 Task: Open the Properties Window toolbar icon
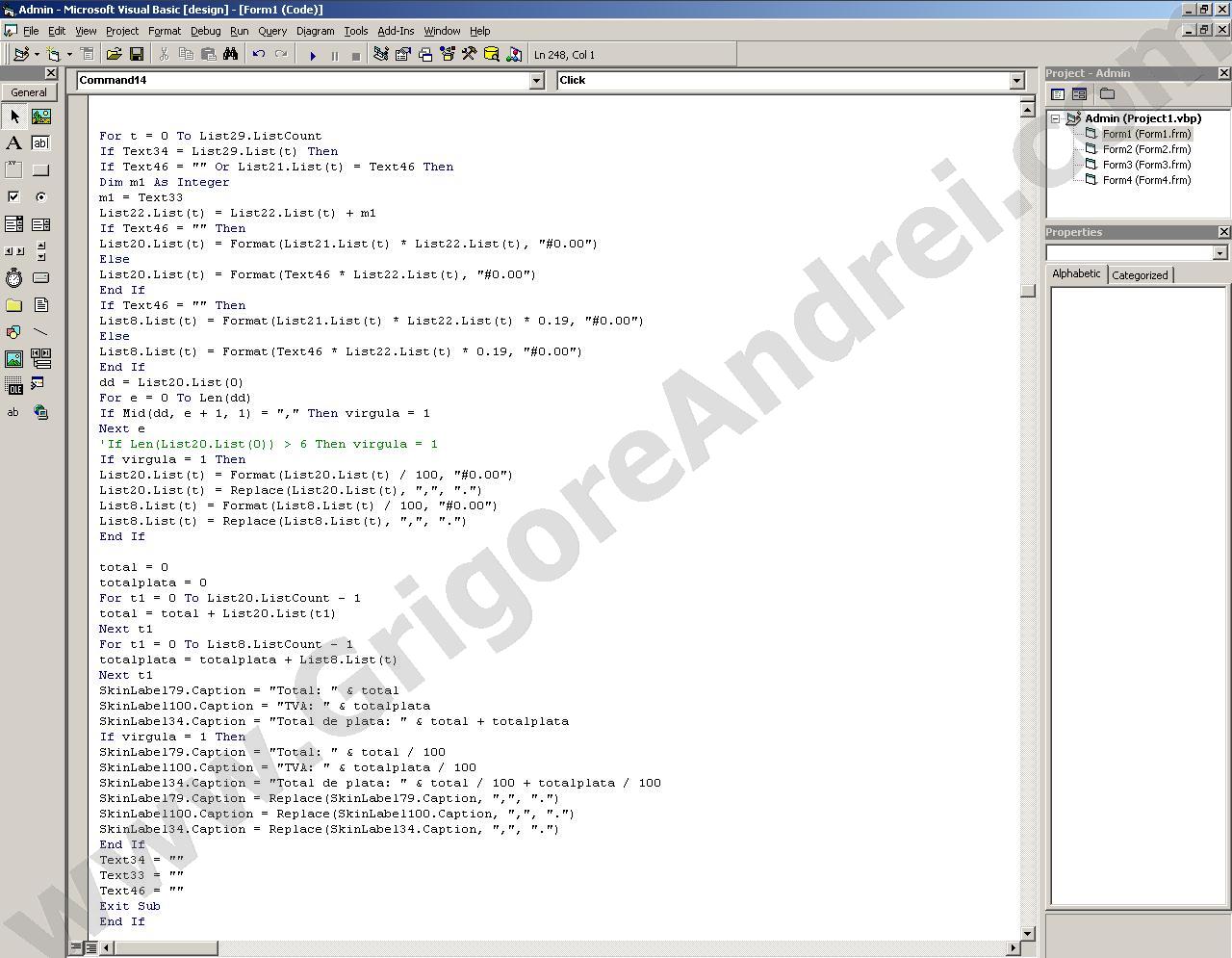tap(402, 55)
